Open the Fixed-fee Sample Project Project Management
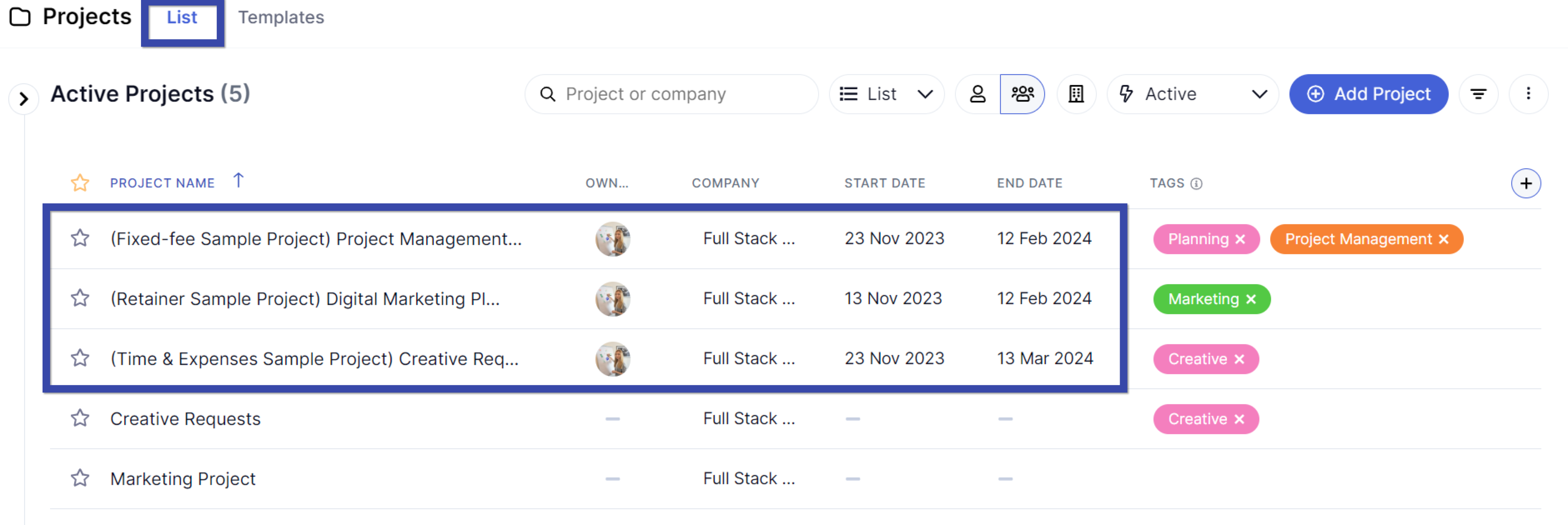The image size is (1568, 525). tap(316, 239)
